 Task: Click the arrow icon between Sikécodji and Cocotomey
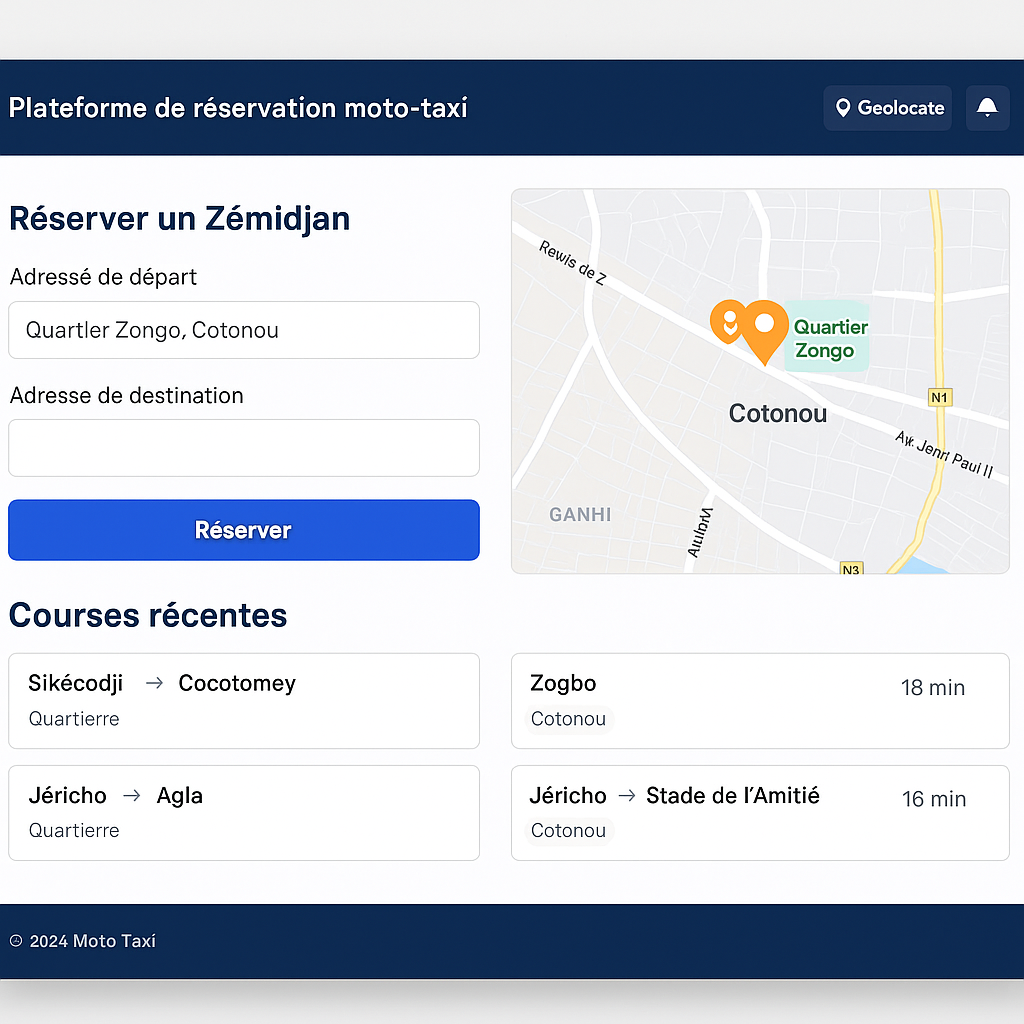pyautogui.click(x=153, y=683)
